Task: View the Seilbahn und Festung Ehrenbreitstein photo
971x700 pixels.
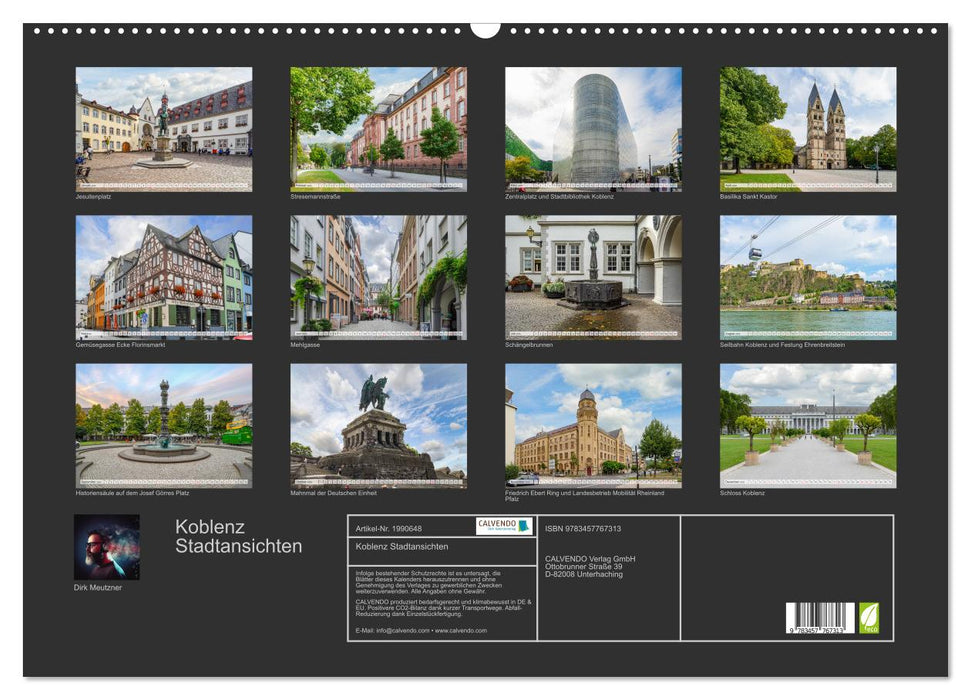Action: [812, 280]
